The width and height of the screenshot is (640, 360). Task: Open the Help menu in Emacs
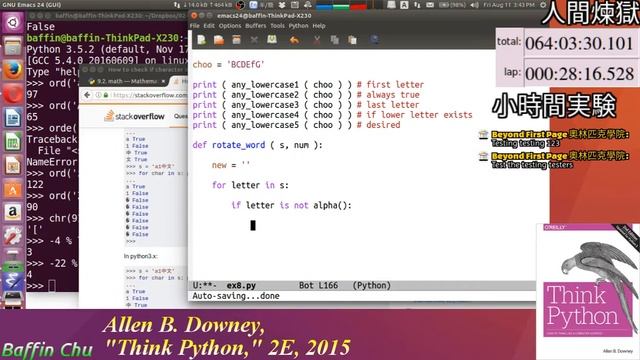[319, 26]
